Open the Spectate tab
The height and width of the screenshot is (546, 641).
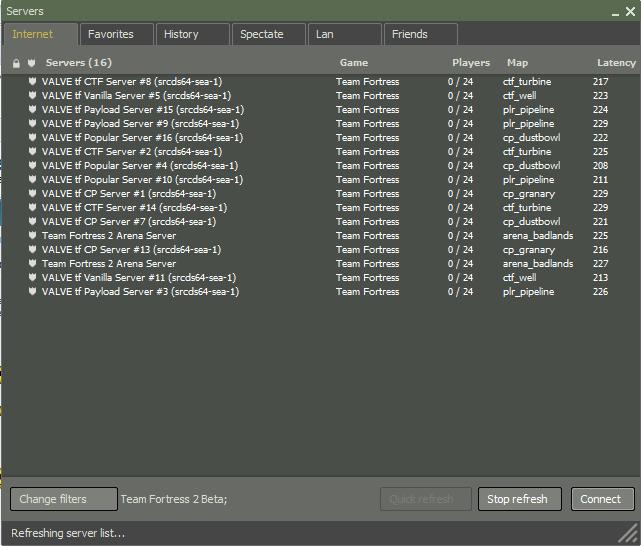point(269,34)
